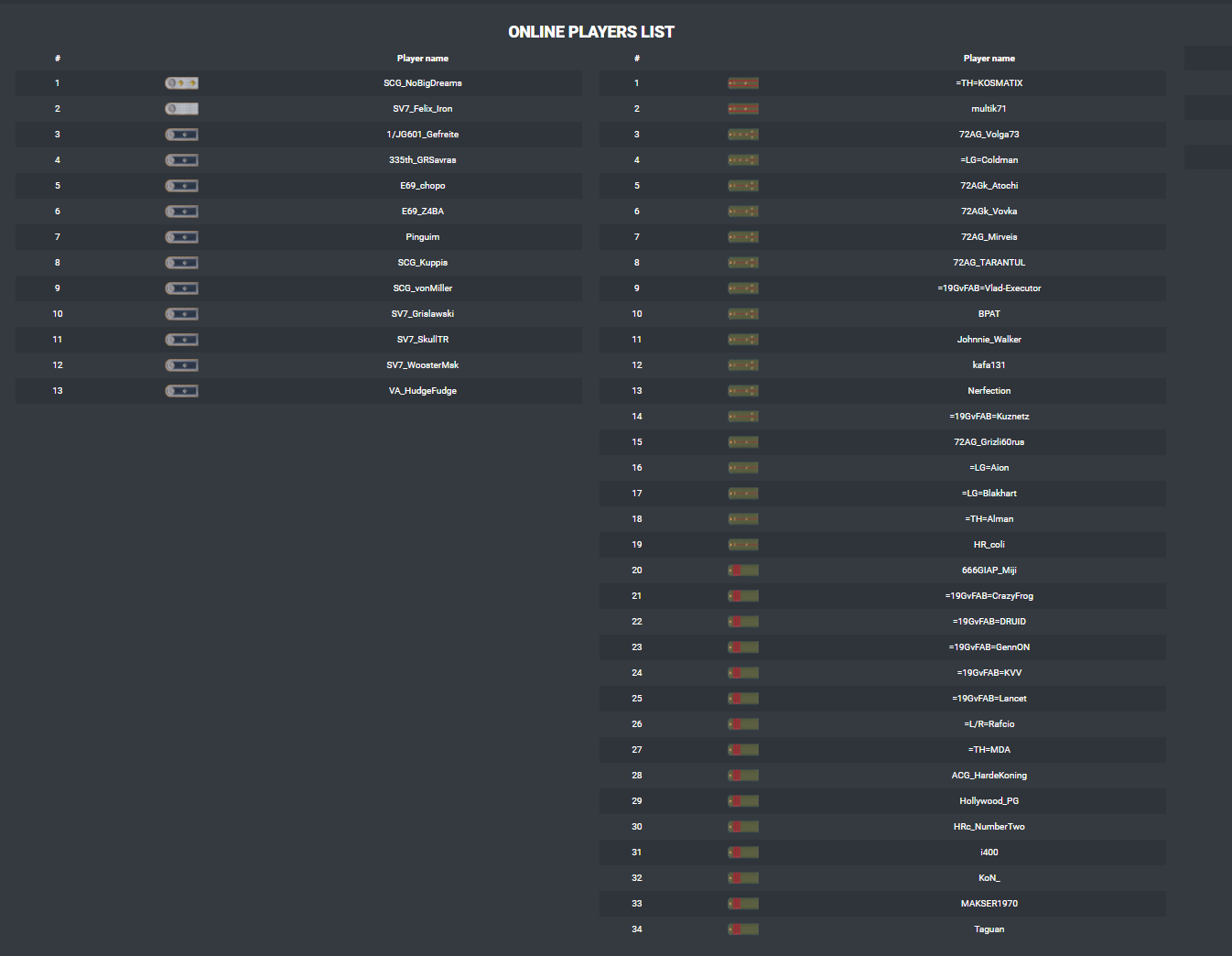Select the badge icon next to E69_chopo

coord(181,186)
